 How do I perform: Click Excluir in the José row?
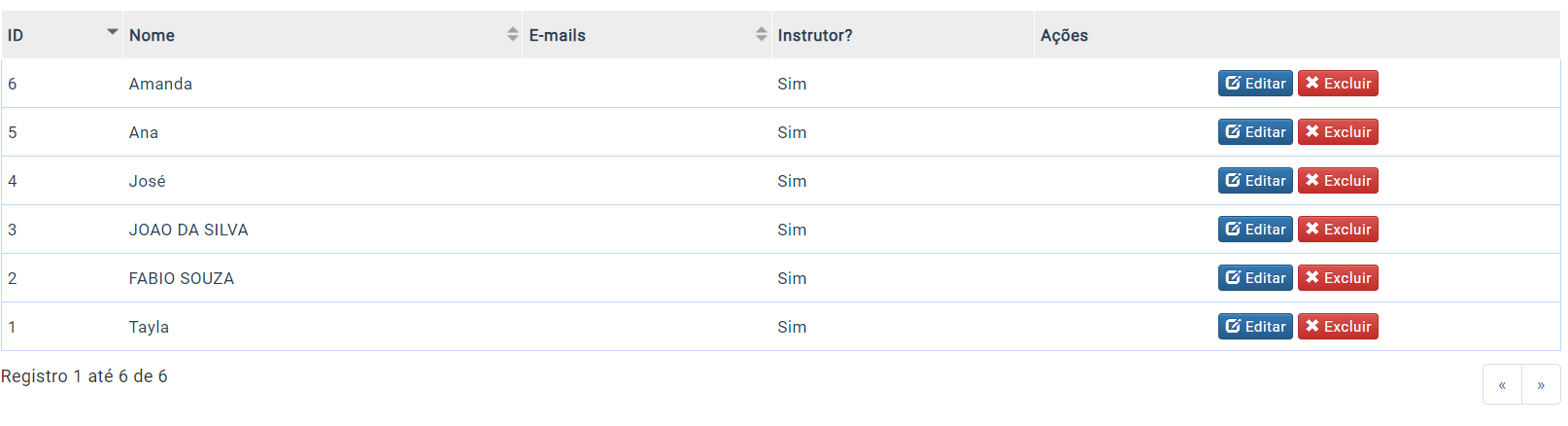(1338, 181)
